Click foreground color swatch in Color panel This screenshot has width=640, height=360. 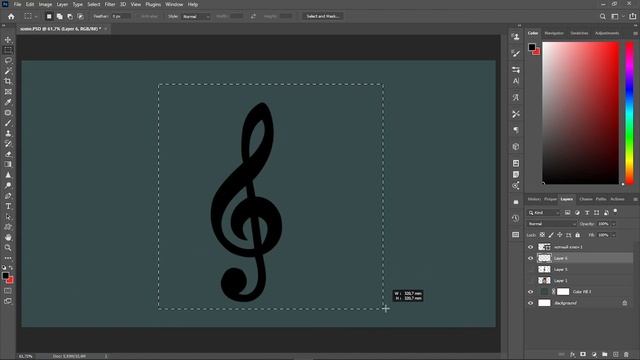(532, 47)
